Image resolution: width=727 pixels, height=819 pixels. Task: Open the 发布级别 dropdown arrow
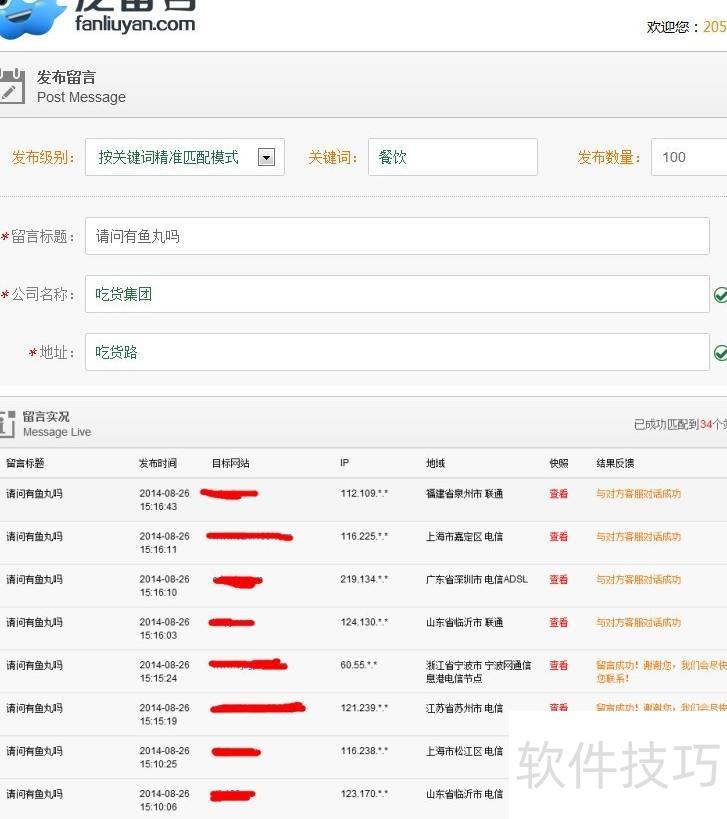point(266,157)
